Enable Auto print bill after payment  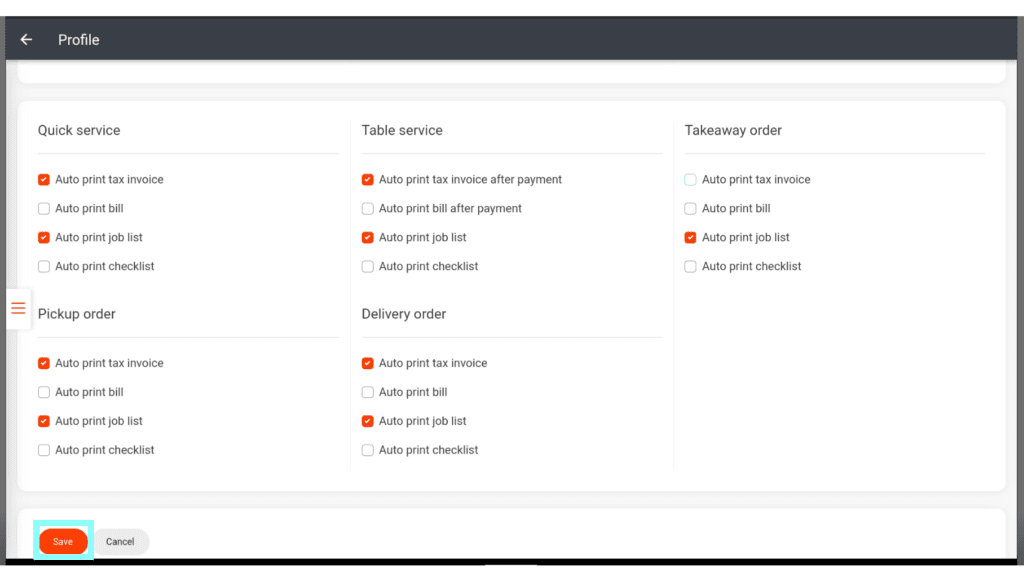coord(368,209)
